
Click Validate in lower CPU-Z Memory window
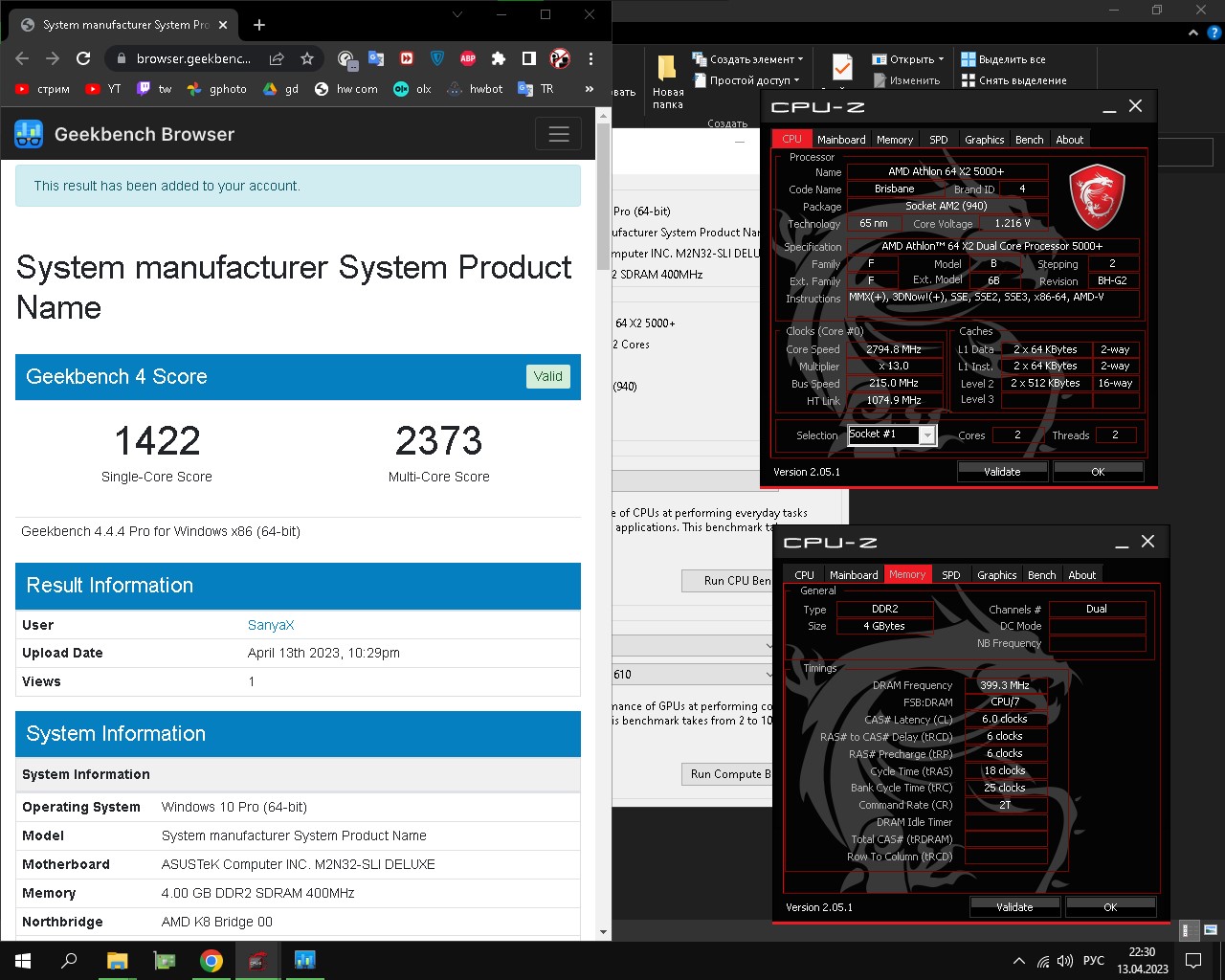(x=1014, y=907)
